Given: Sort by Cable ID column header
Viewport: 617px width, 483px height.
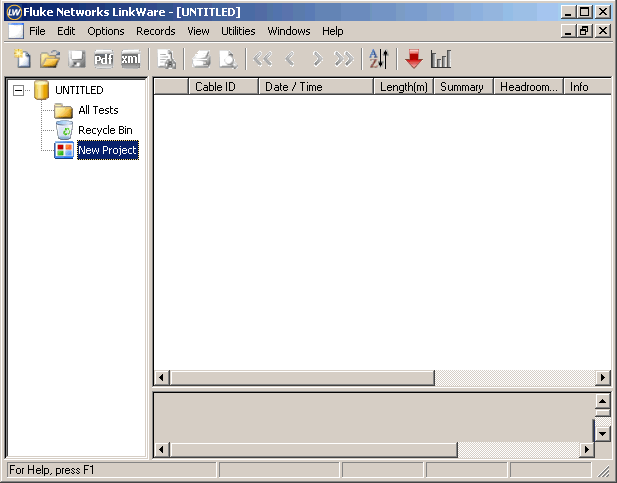Looking at the screenshot, I should [215, 87].
